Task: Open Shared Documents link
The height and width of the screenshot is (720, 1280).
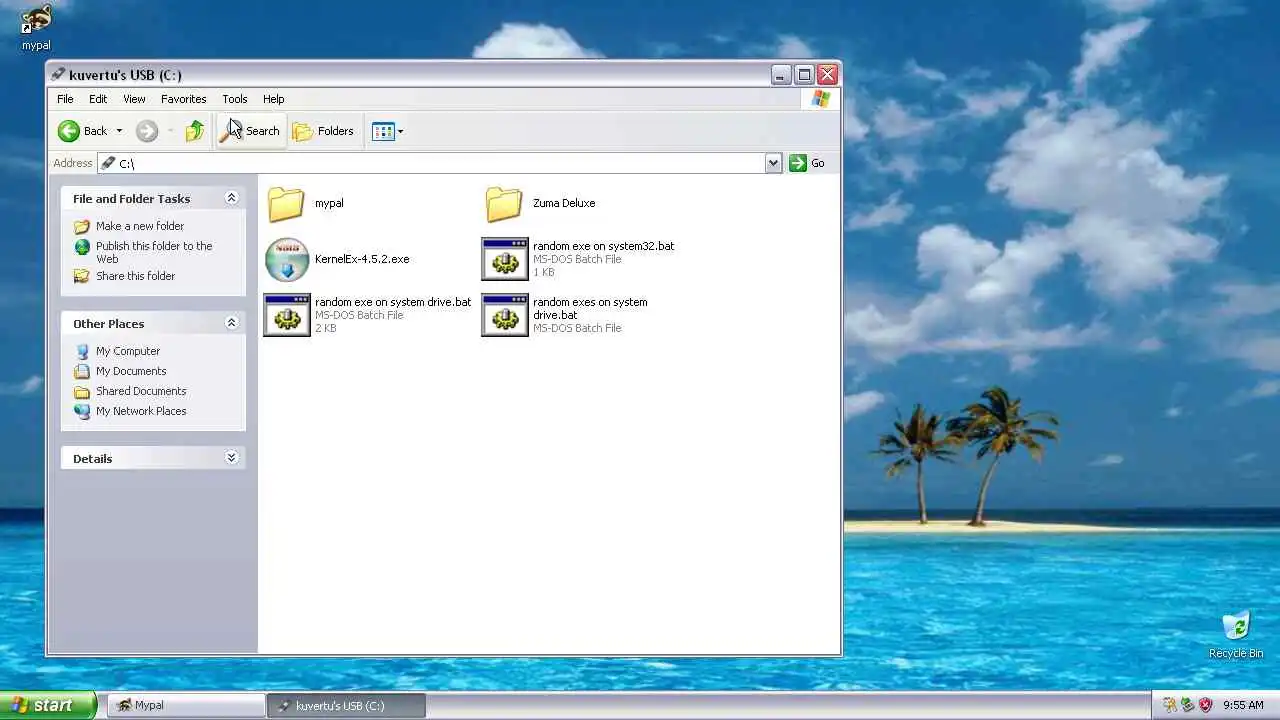Action: pyautogui.click(x=141, y=391)
